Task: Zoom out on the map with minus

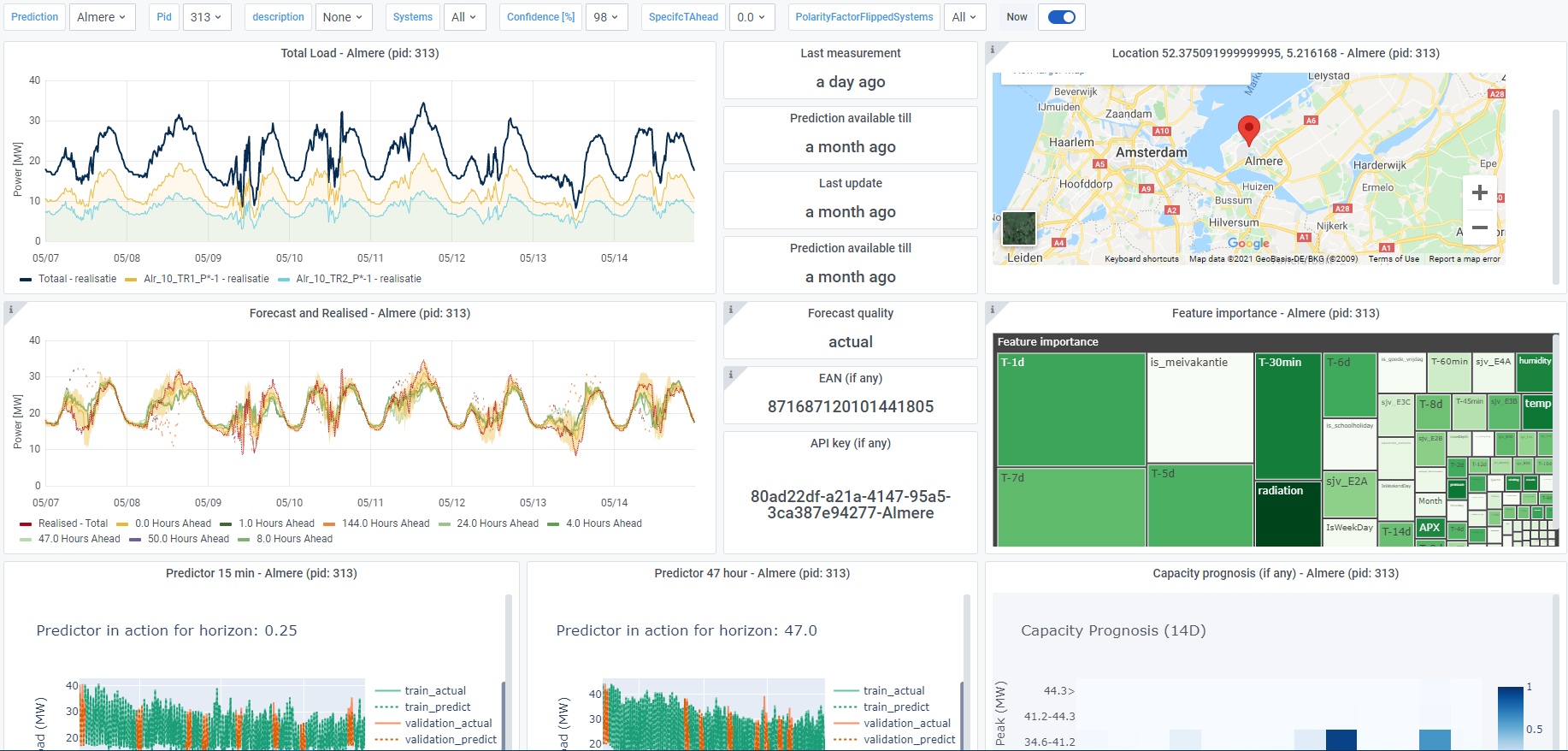Action: tap(1479, 228)
